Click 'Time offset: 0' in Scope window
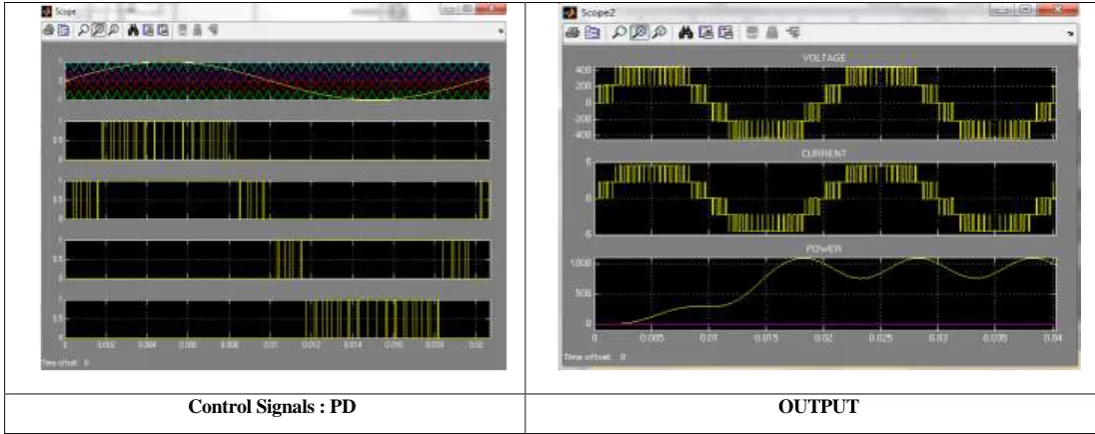Screen dimensions: 1095x434 [67, 363]
